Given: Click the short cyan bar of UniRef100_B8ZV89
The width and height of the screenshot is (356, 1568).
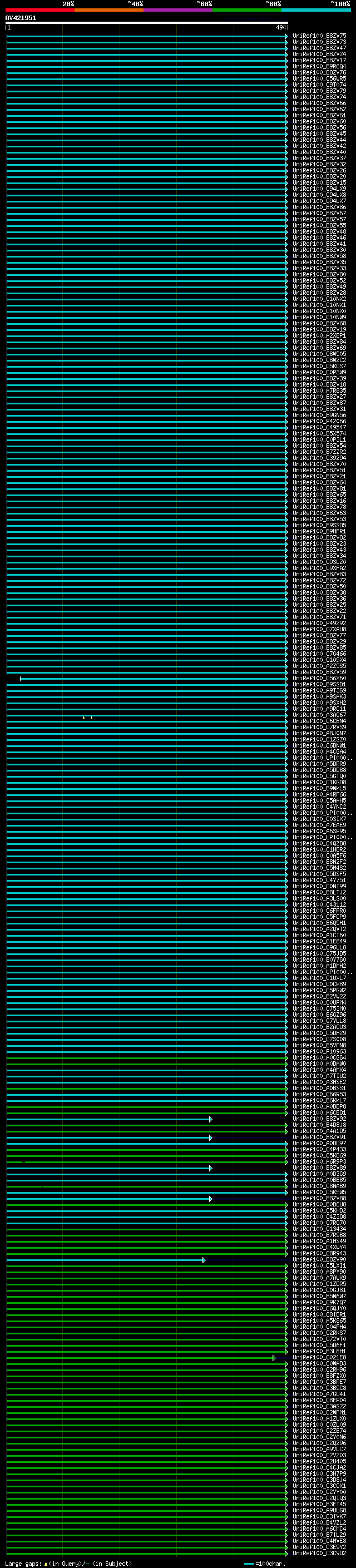Looking at the screenshot, I should (109, 1168).
